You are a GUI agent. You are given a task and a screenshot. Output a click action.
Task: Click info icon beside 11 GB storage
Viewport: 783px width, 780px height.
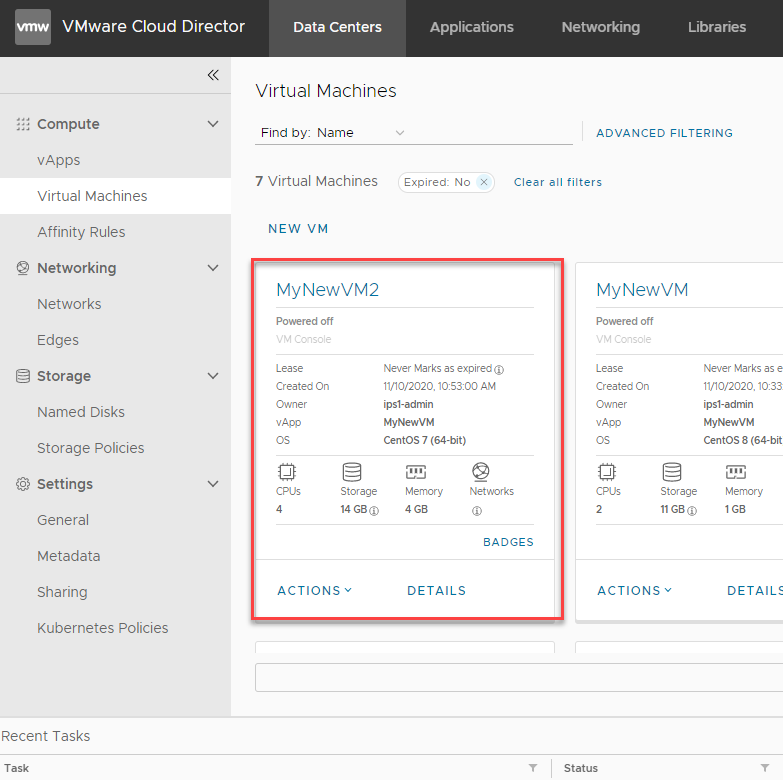pyautogui.click(x=692, y=511)
